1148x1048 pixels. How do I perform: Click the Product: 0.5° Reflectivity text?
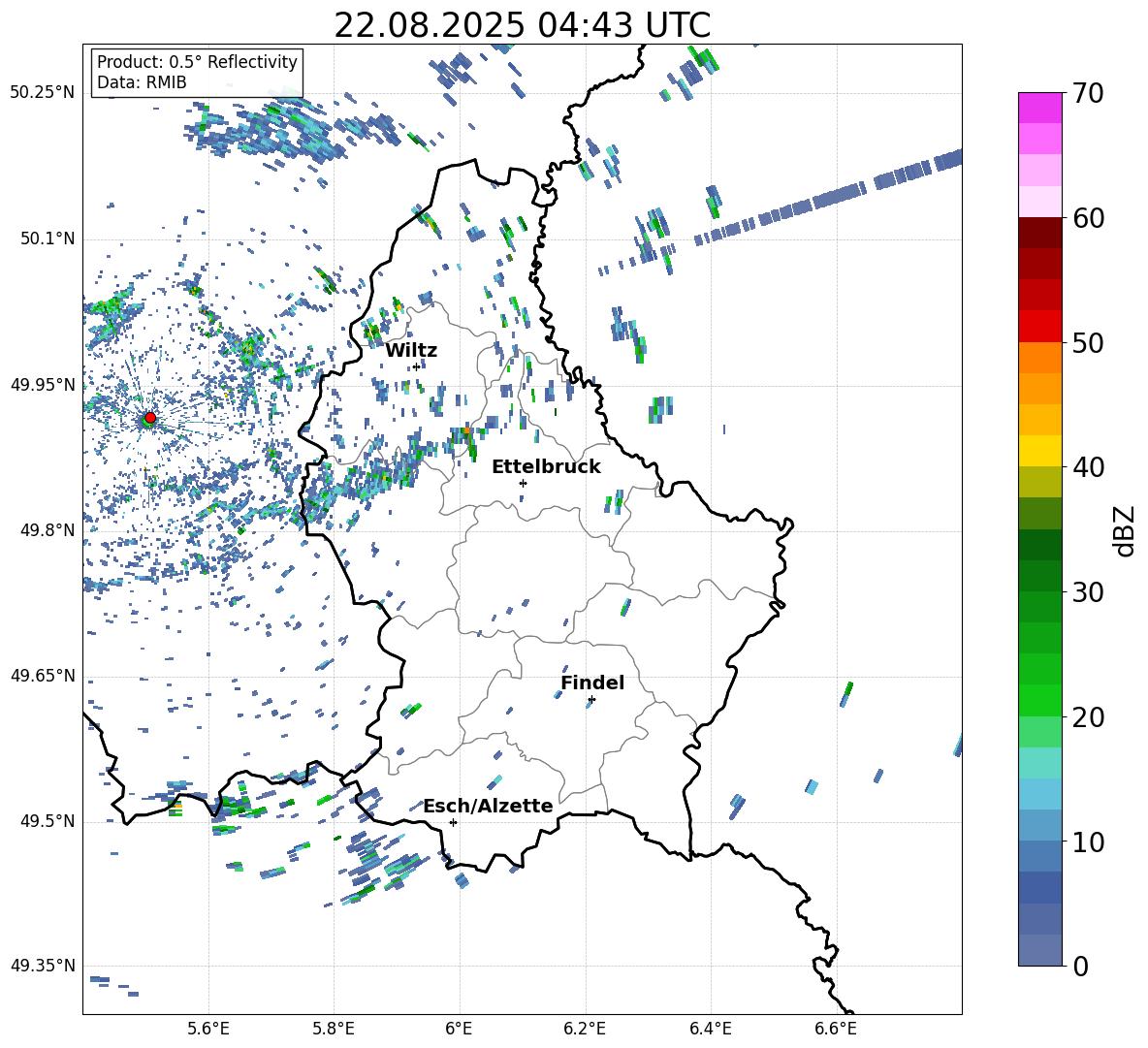[x=197, y=61]
